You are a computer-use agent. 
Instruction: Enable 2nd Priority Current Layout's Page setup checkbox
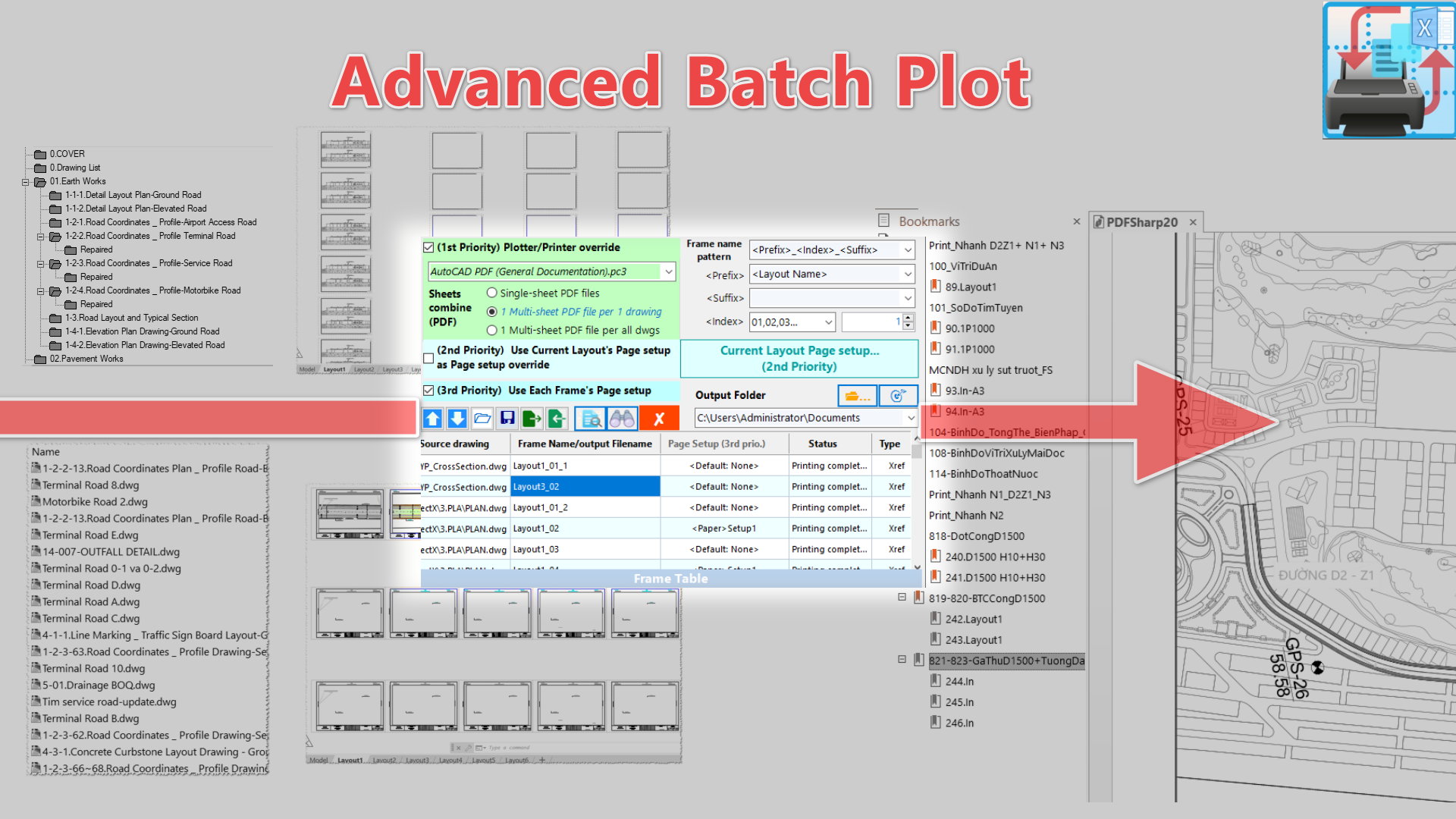click(x=428, y=358)
